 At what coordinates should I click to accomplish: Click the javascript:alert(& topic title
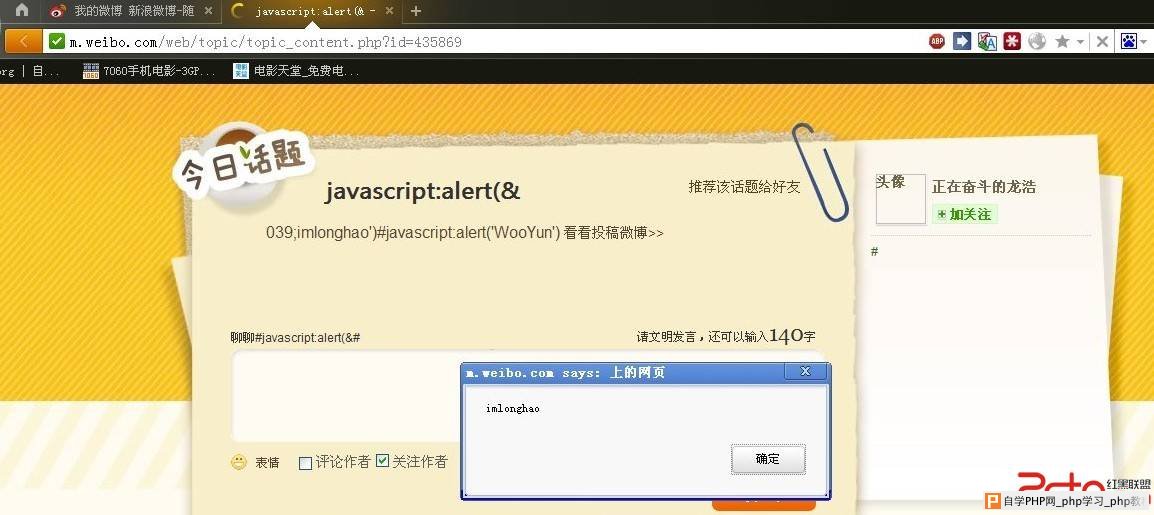422,191
